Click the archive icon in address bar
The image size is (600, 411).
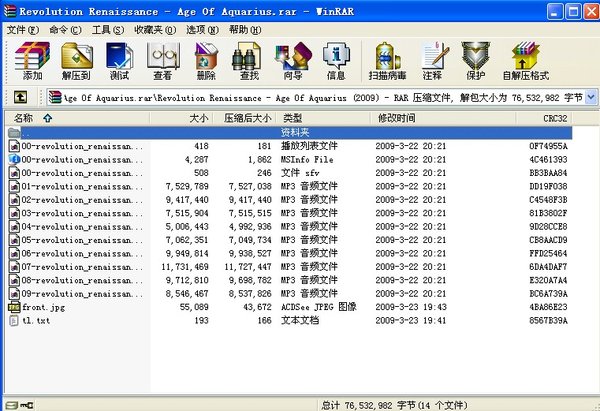coord(55,98)
